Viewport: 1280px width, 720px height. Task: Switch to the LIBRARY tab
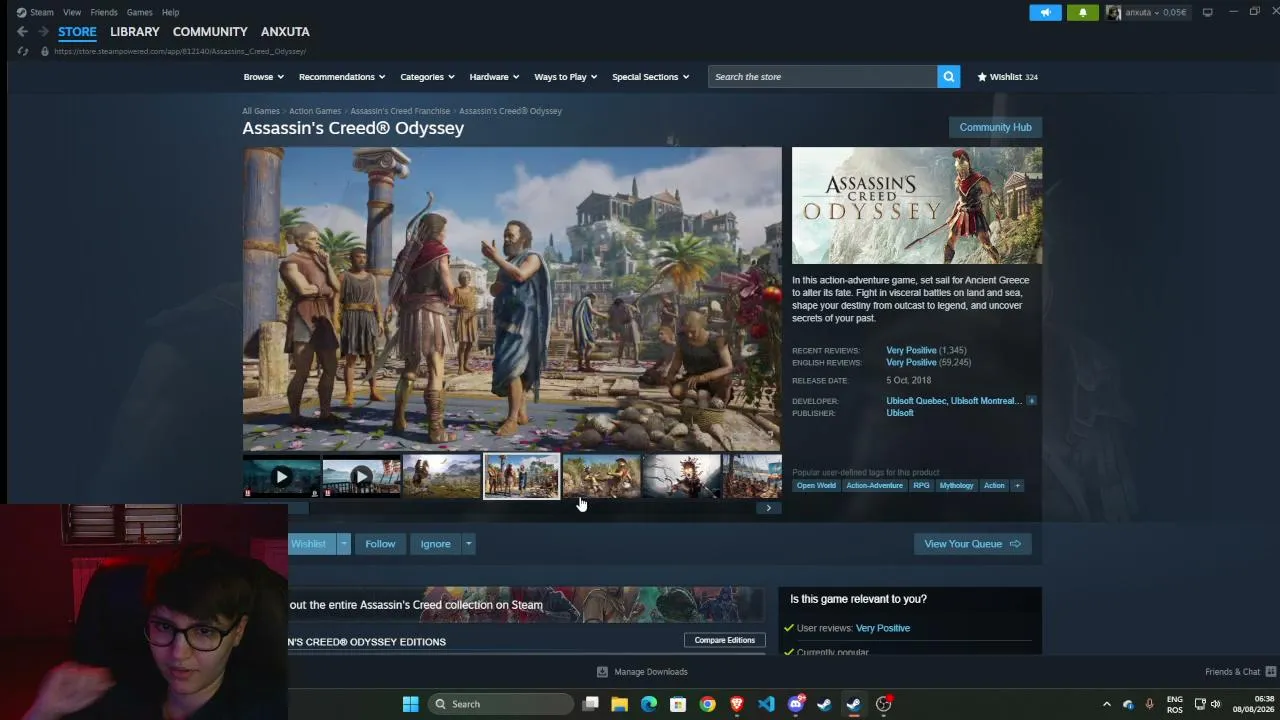(x=135, y=32)
